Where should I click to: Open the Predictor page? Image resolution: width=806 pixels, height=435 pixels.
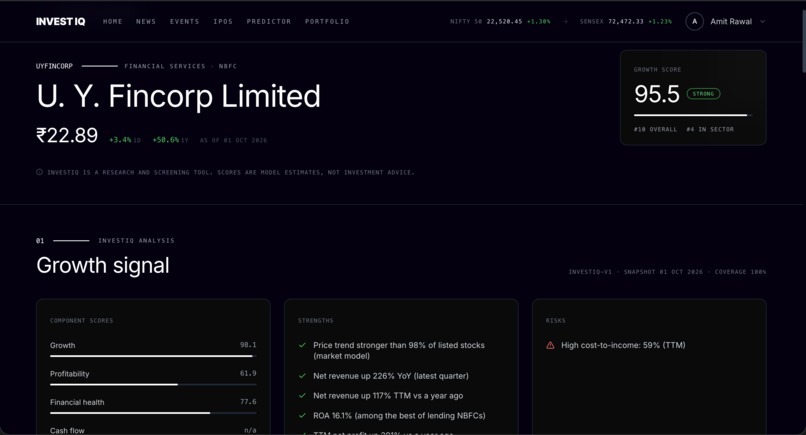pyautogui.click(x=269, y=22)
